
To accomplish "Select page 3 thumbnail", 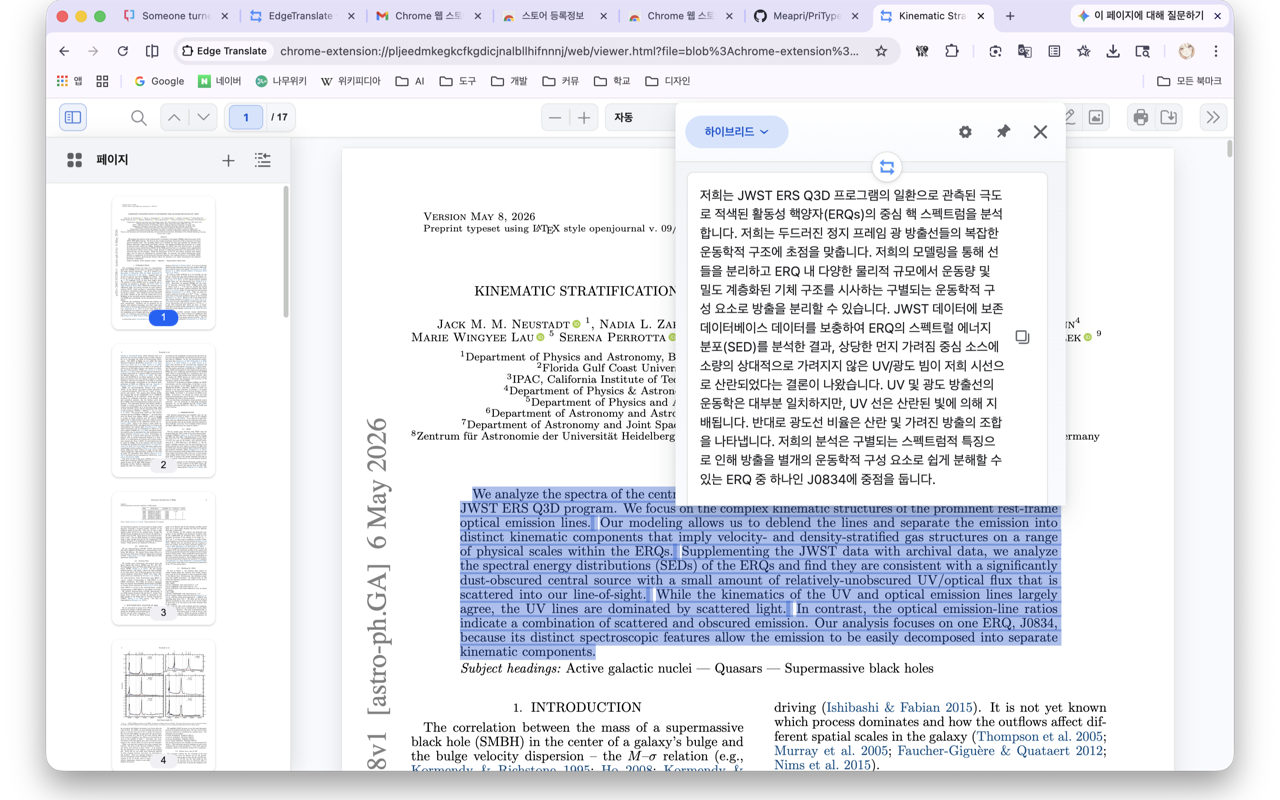I will coord(163,558).
